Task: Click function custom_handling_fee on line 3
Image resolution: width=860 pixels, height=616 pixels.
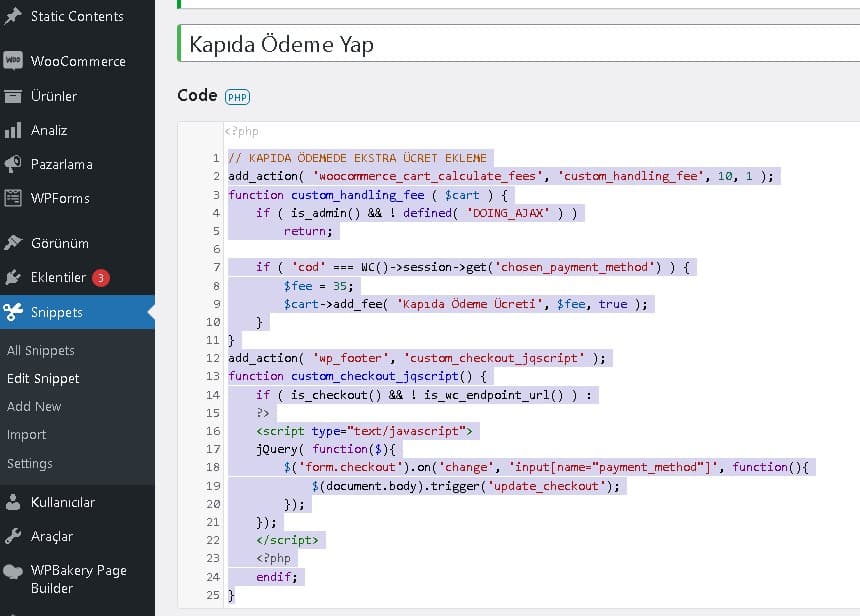Action: click(326, 195)
